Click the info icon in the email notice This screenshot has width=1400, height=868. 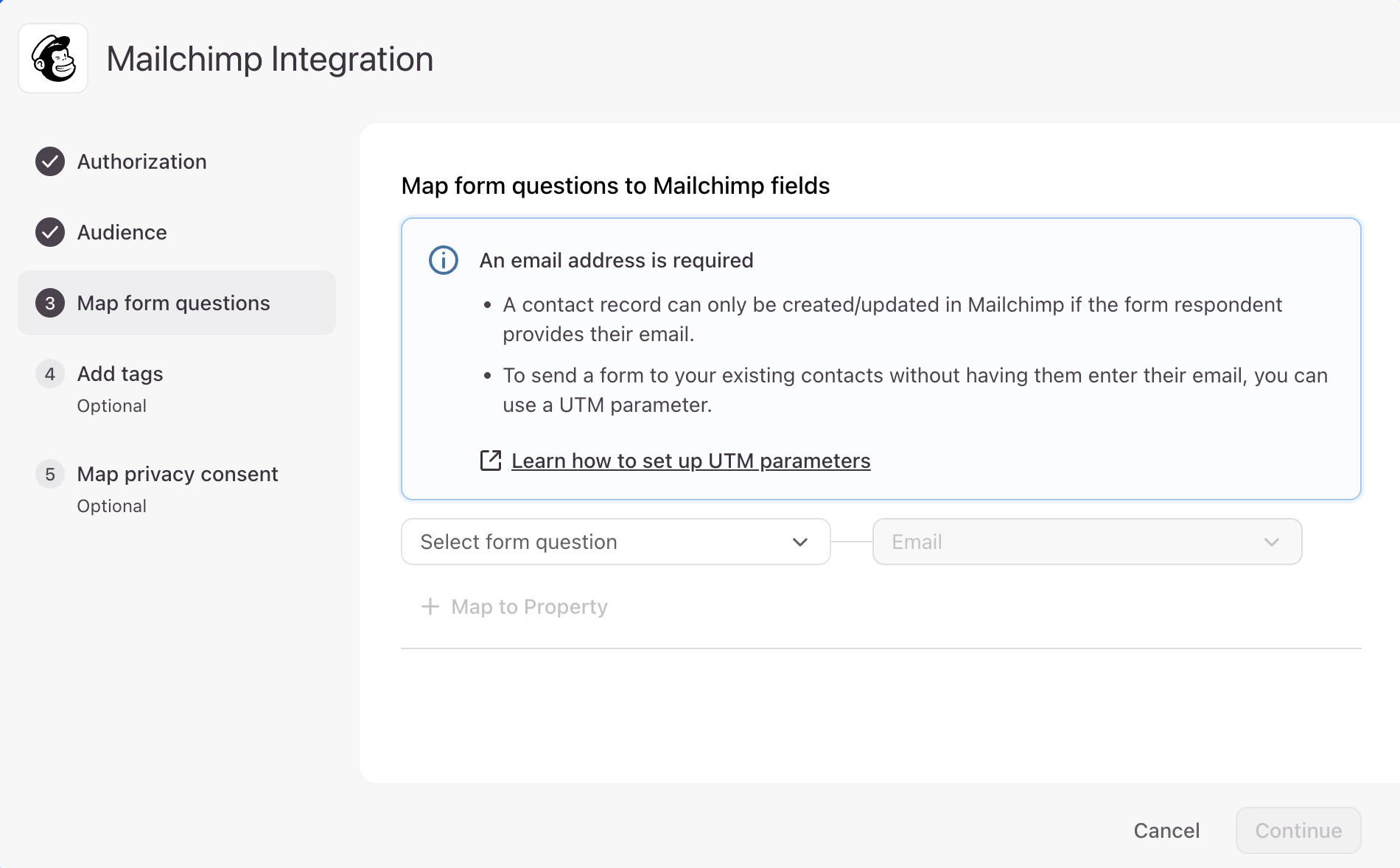click(444, 260)
